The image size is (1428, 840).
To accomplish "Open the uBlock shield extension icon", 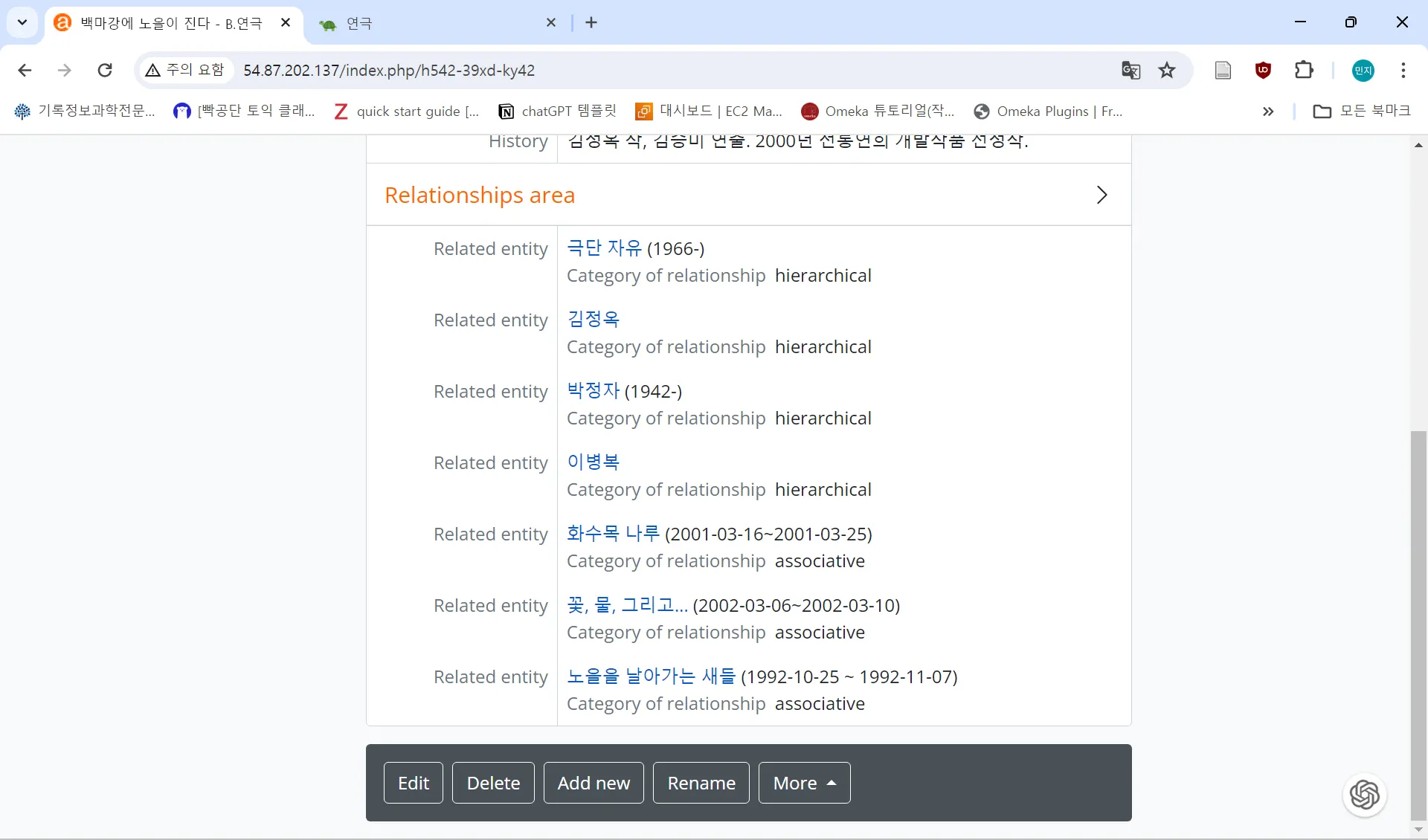I will [1263, 70].
